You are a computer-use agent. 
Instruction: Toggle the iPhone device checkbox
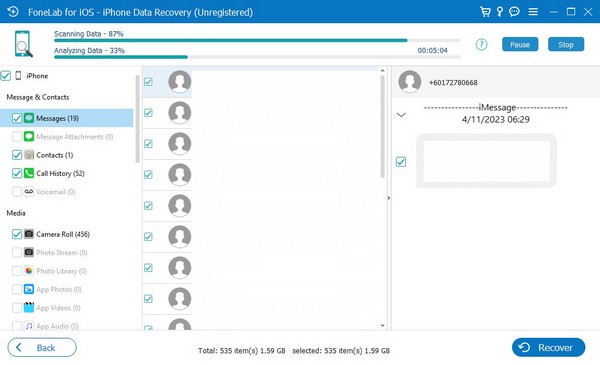tap(6, 76)
